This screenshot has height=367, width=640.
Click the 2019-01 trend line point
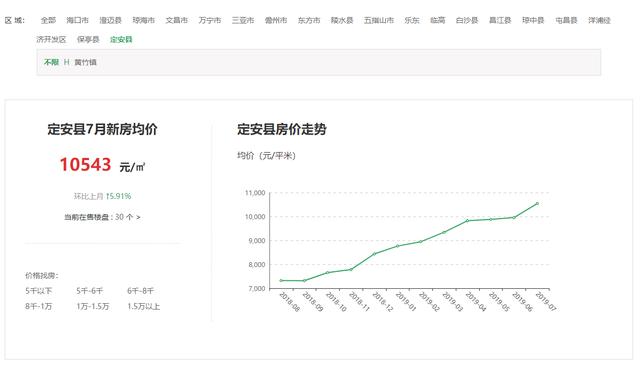click(x=398, y=246)
